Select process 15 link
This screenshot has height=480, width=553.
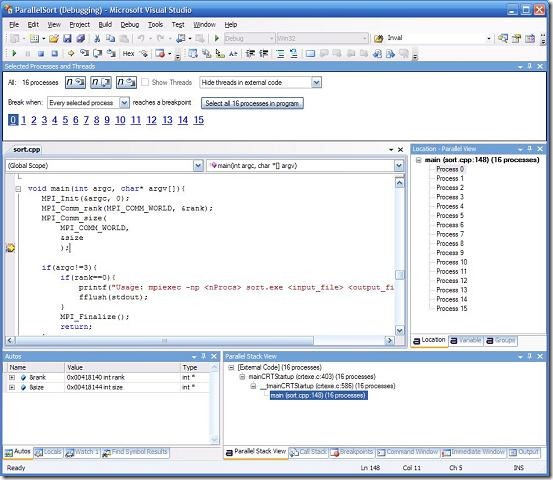[199, 120]
